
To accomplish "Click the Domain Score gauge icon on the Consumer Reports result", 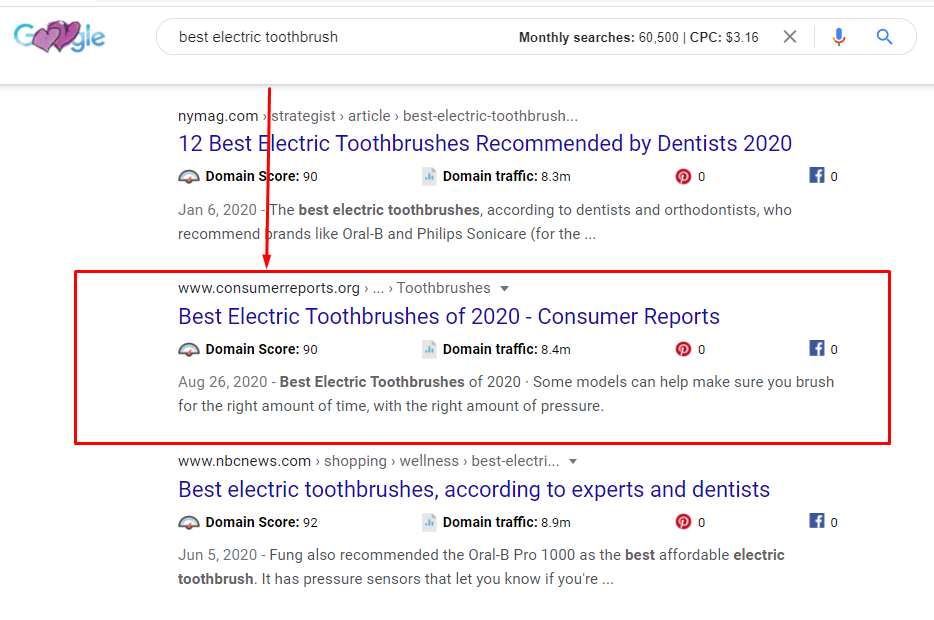I will pyautogui.click(x=188, y=349).
